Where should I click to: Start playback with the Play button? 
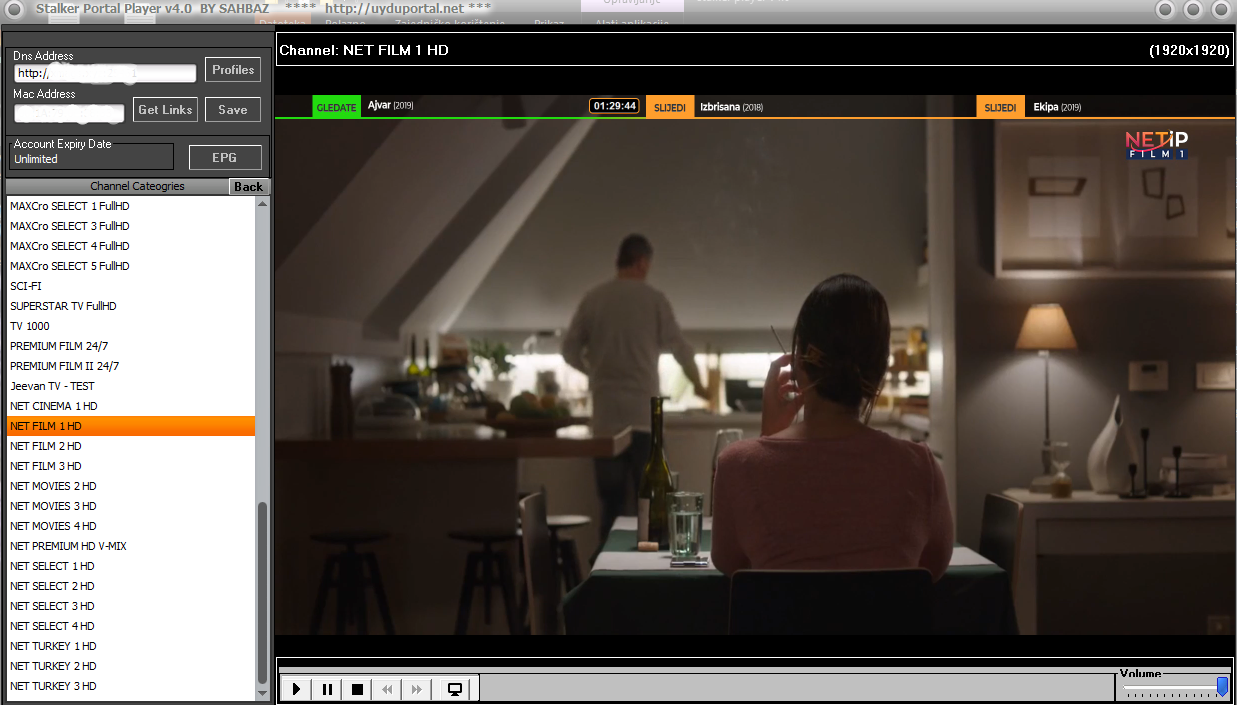pyautogui.click(x=296, y=689)
